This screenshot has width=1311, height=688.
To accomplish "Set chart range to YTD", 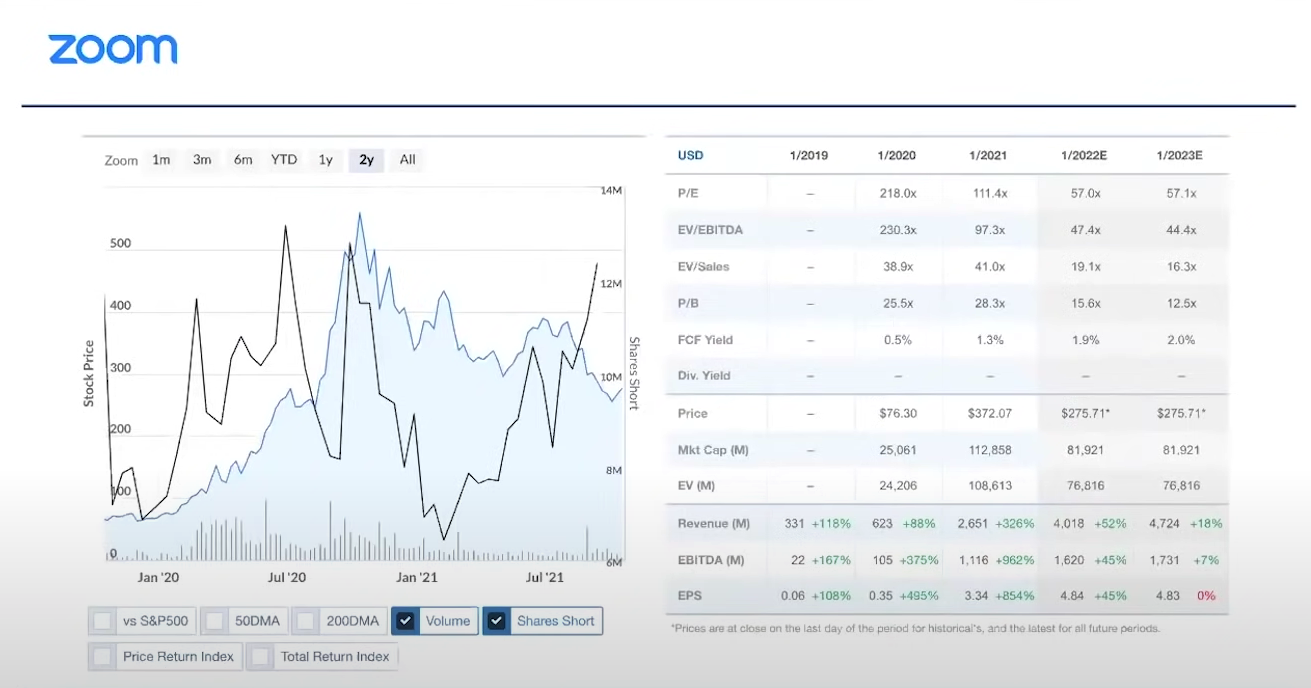I will tap(284, 160).
